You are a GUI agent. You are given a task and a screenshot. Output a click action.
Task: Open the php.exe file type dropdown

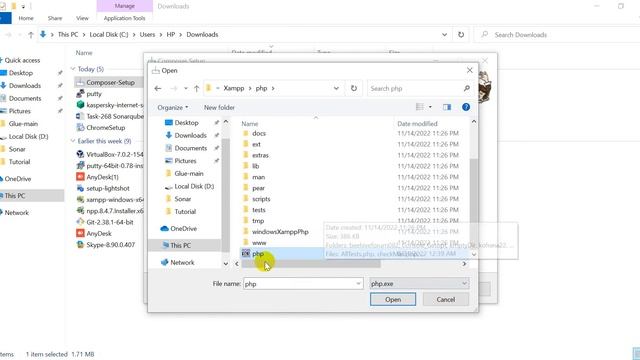click(x=419, y=284)
